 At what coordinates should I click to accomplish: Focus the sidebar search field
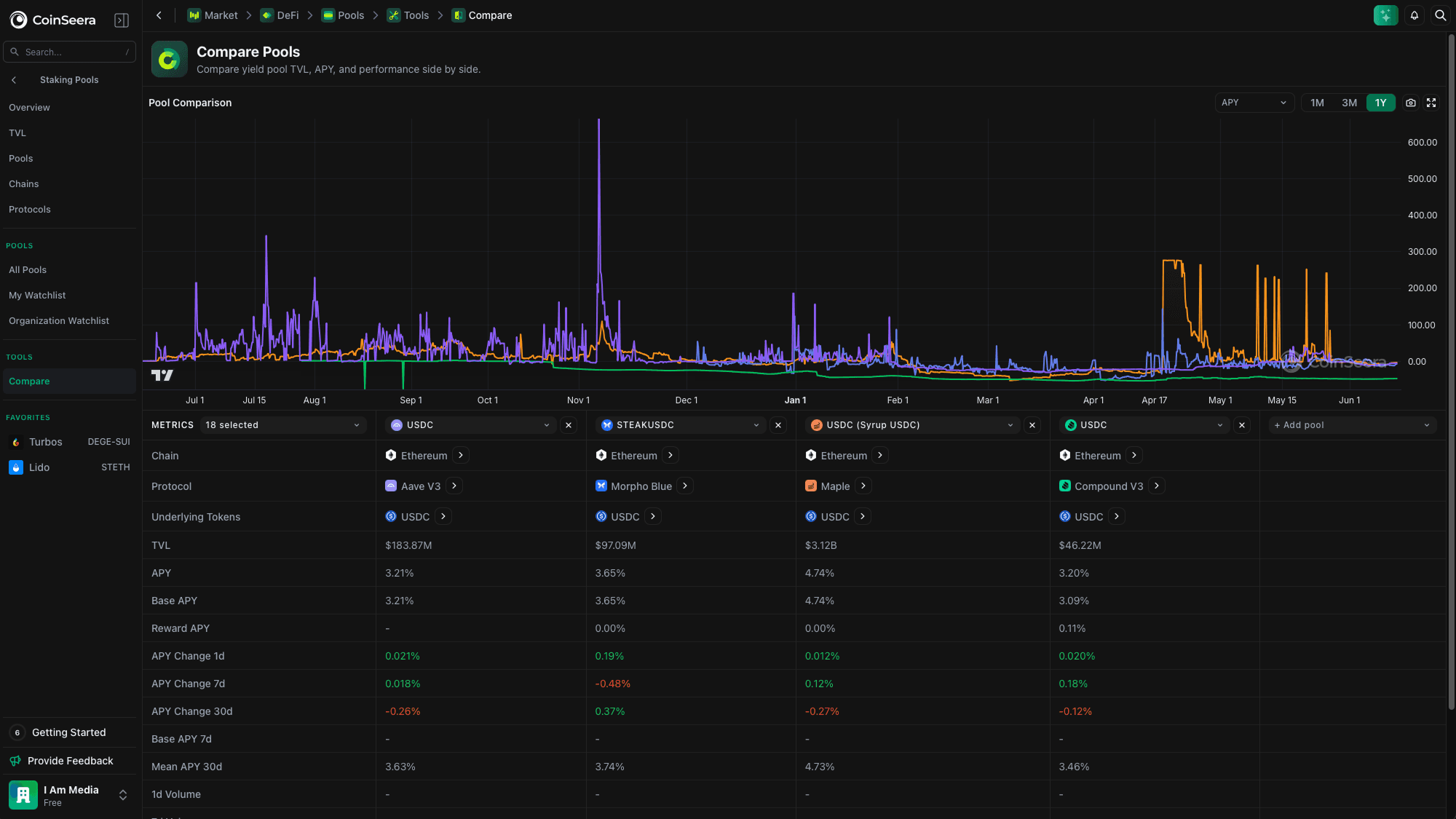69,52
